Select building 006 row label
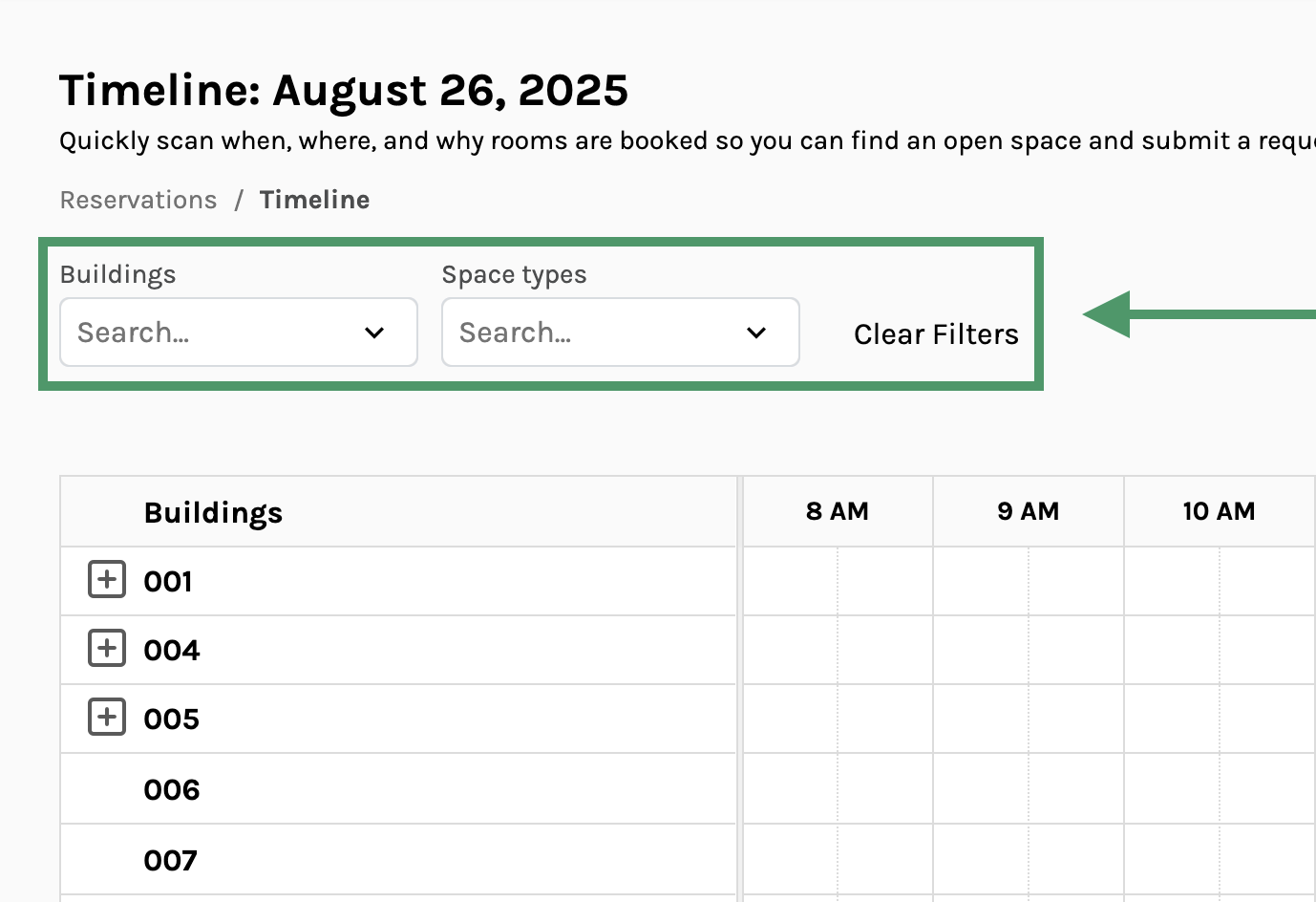 click(x=172, y=789)
